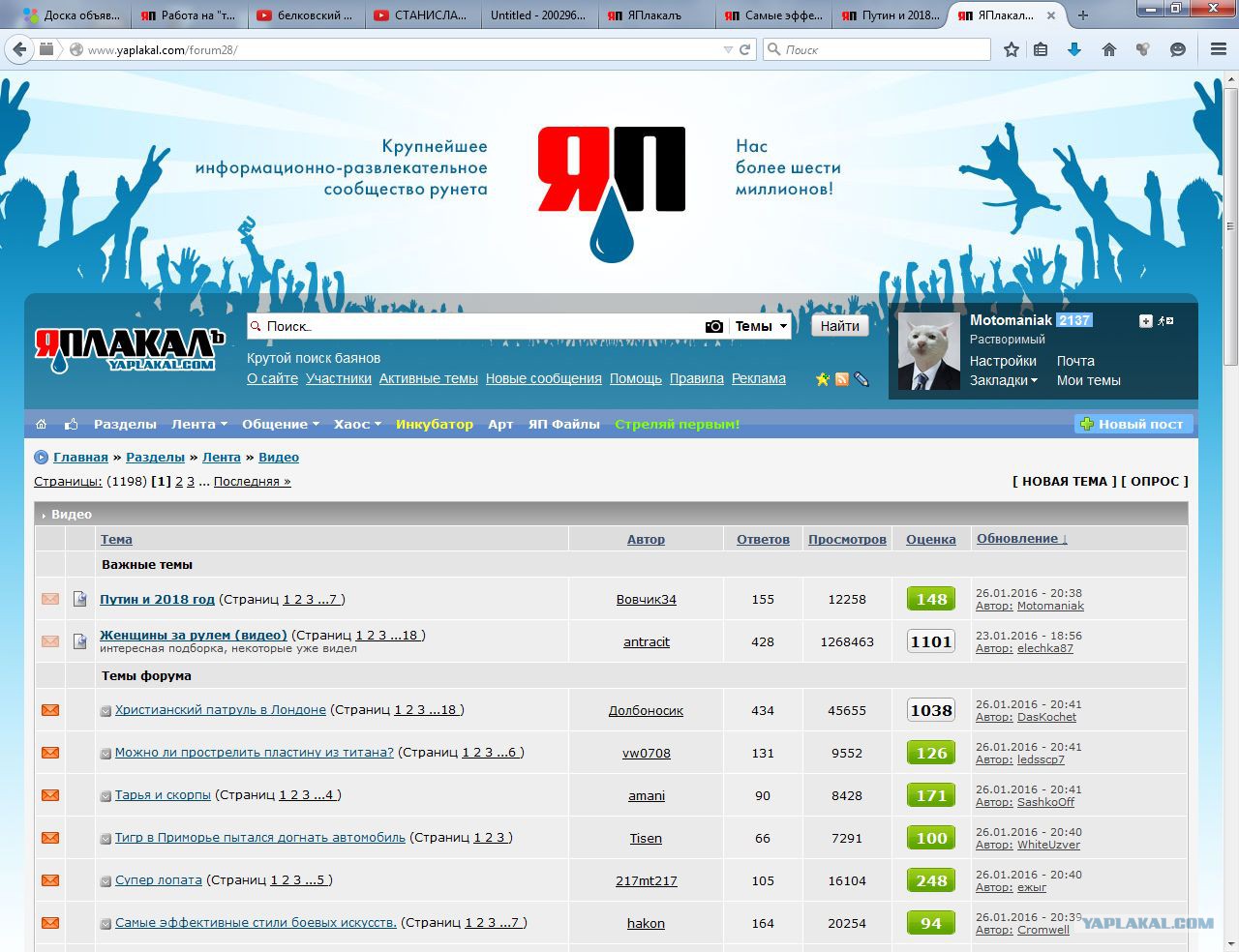Click the Motomaniak cat avatar

pyautogui.click(x=929, y=351)
